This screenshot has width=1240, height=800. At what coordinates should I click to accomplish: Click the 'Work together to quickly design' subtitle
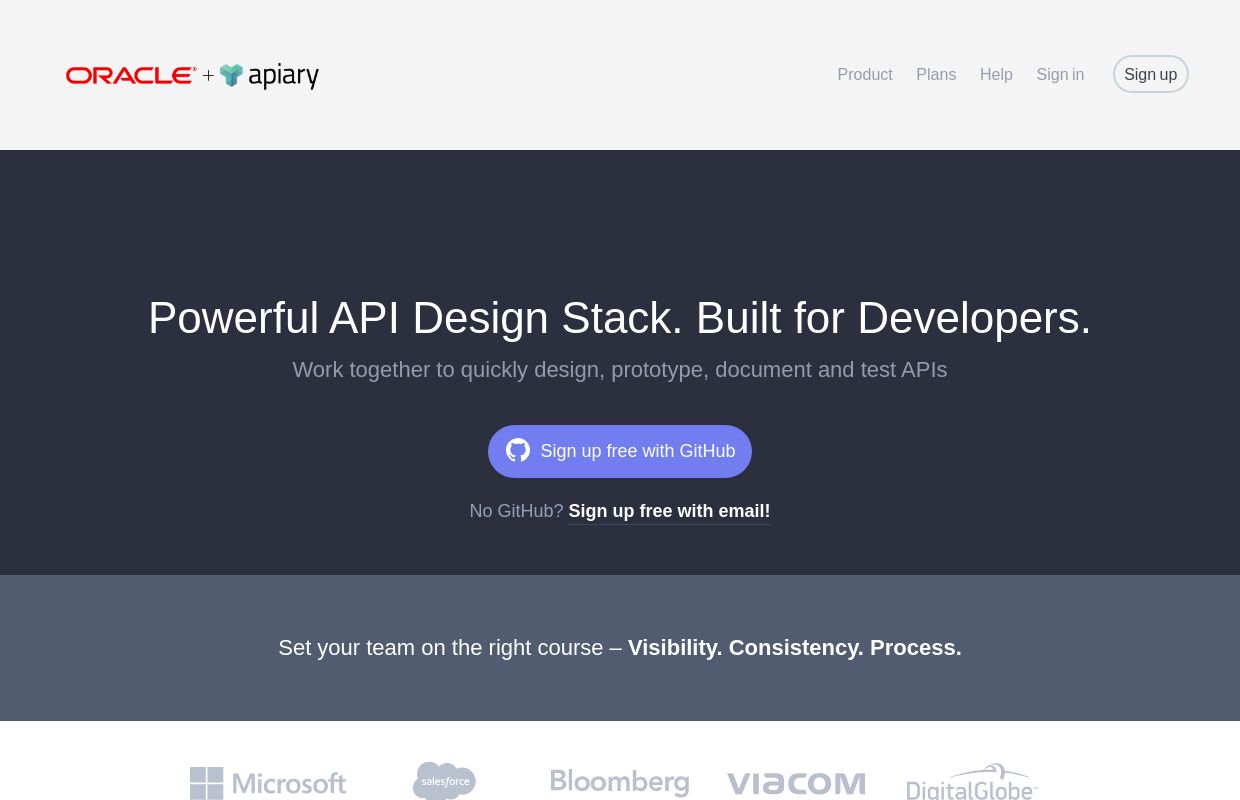coord(620,370)
